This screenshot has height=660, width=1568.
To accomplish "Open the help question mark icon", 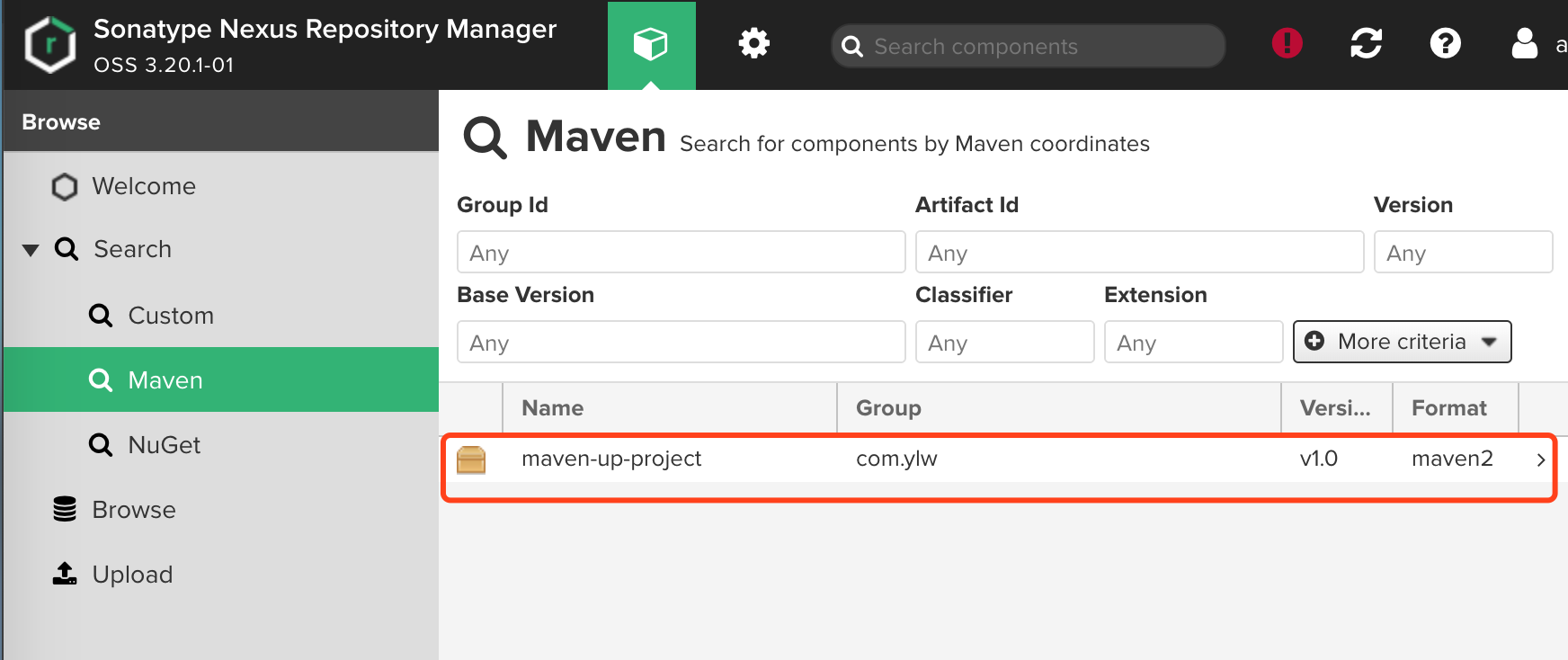I will coord(1445,43).
